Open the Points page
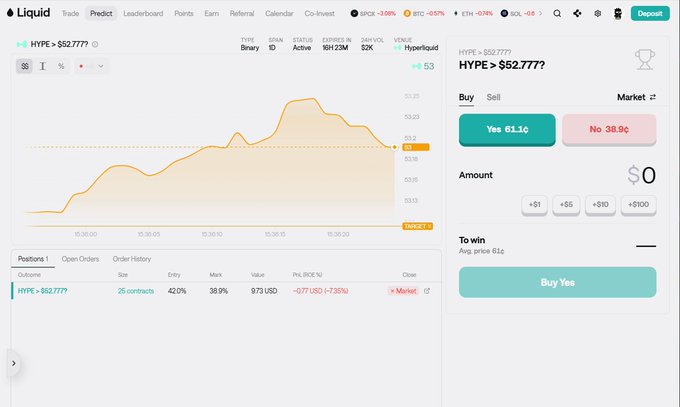 point(184,13)
